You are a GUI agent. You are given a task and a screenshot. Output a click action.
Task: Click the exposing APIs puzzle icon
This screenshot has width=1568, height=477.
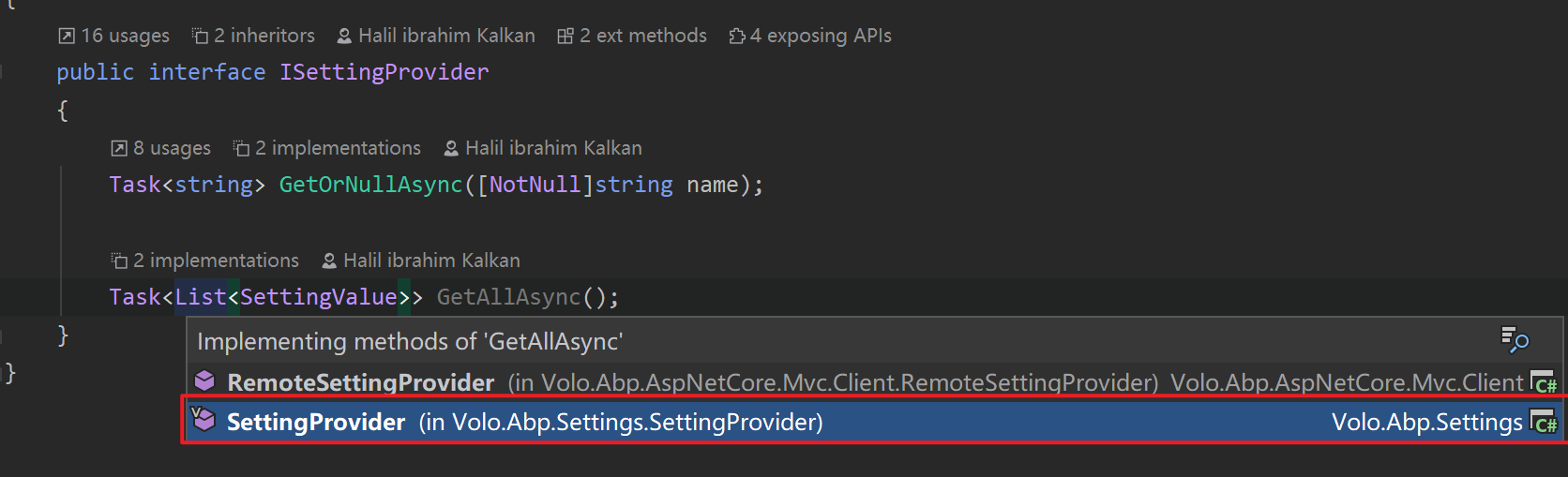(737, 36)
